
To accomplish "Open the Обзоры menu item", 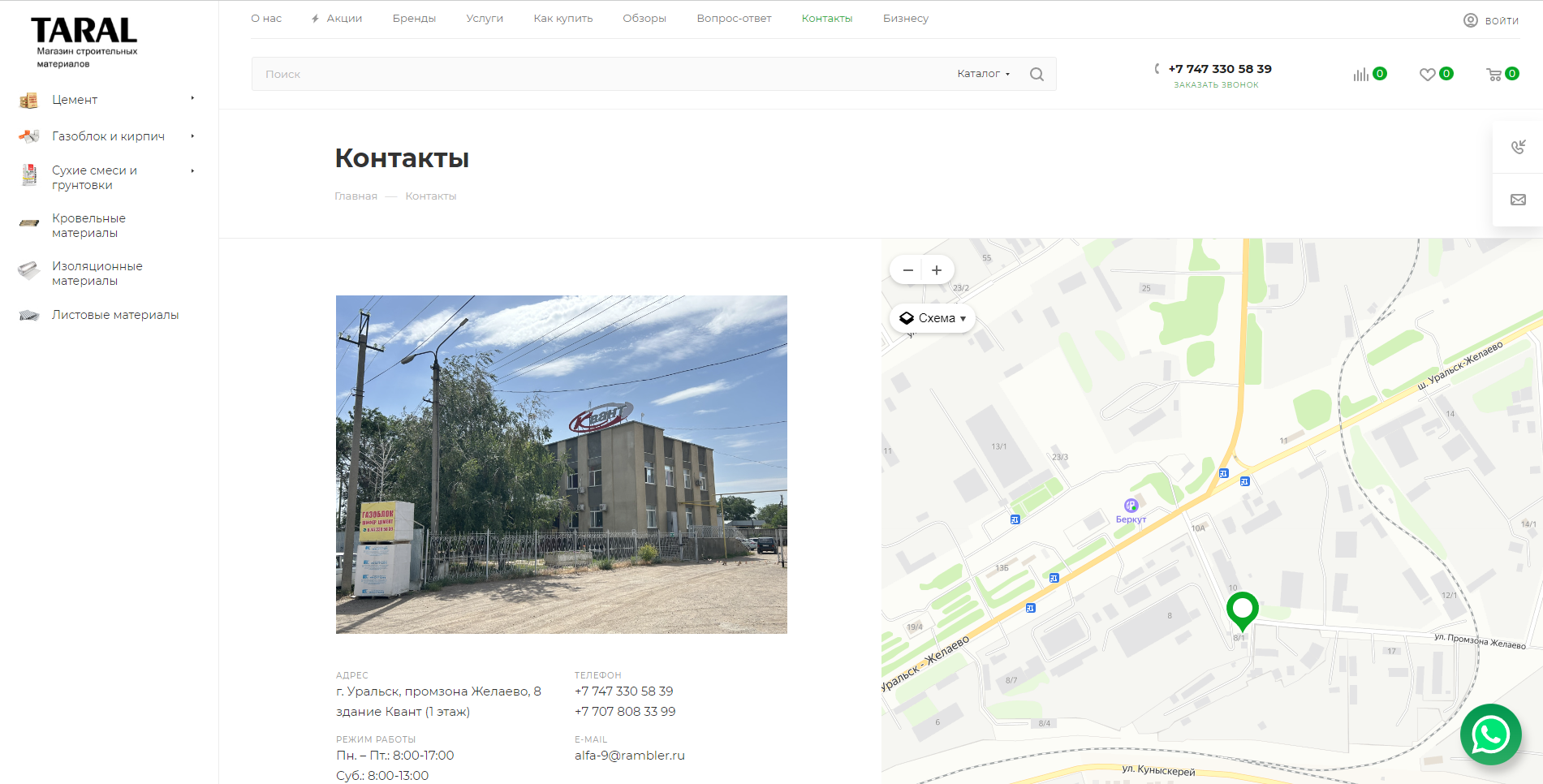I will pos(644,19).
